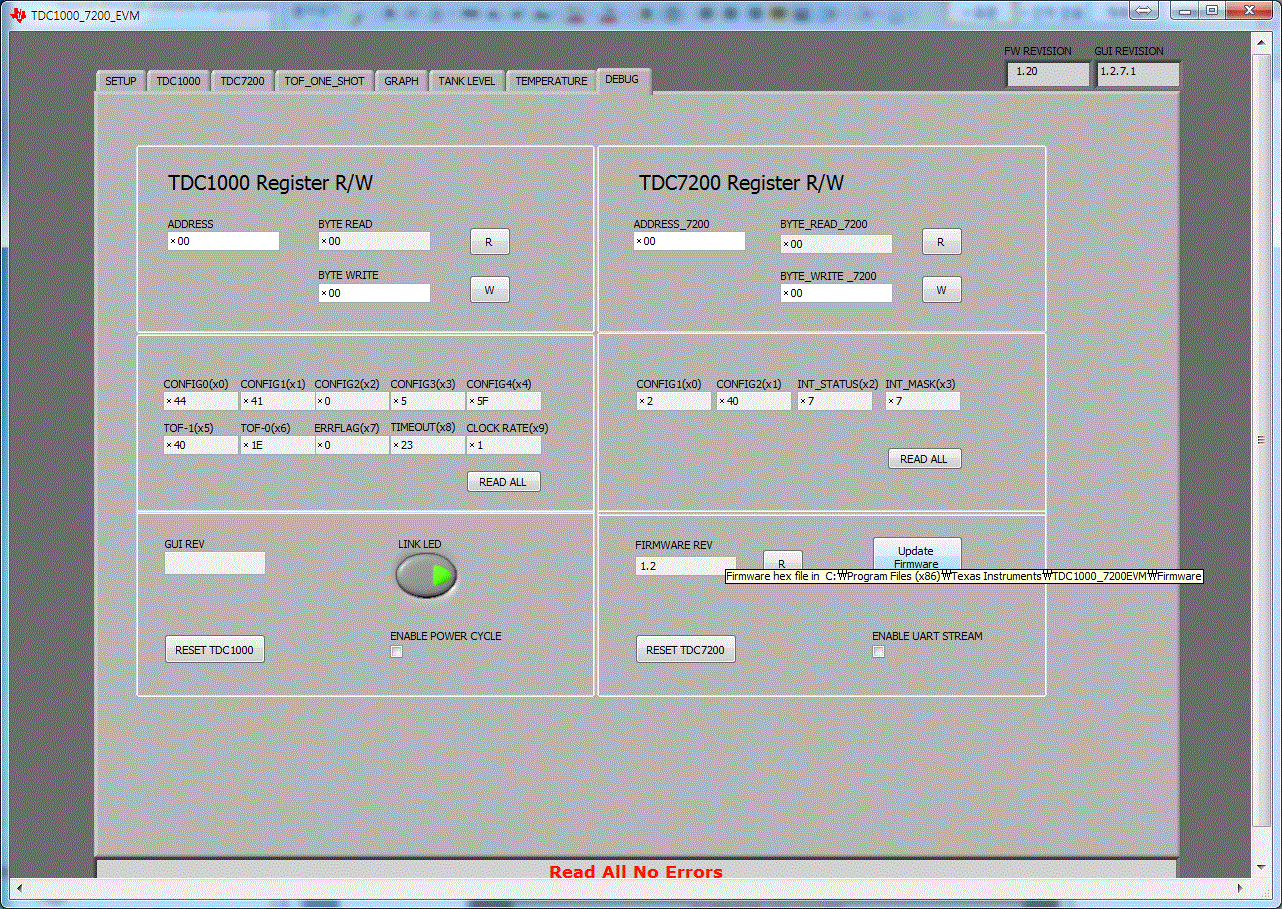
Task: Click the CLOCK RATE(x9) register field
Action: 503,445
